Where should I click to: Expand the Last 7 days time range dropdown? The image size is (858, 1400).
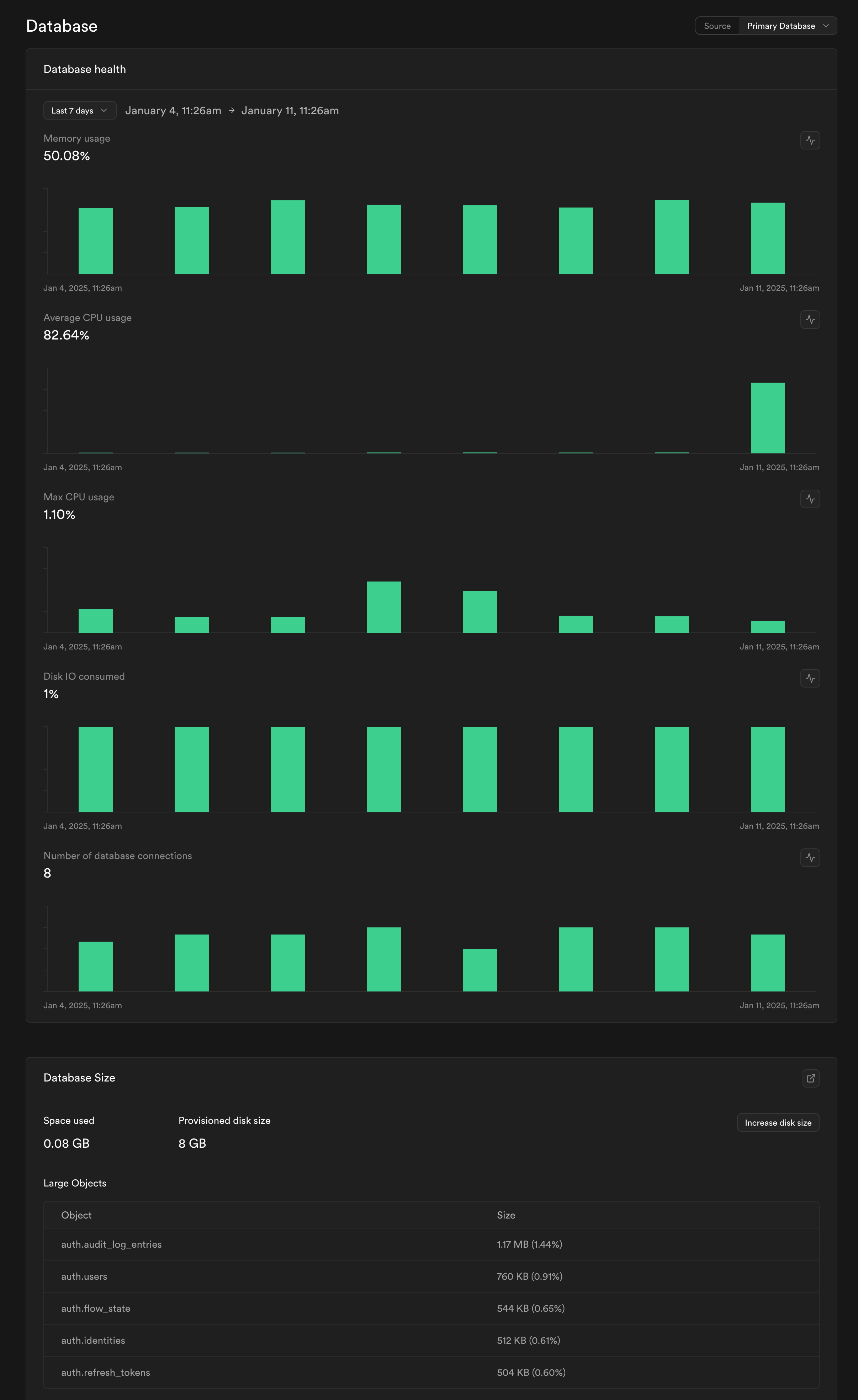[79, 110]
